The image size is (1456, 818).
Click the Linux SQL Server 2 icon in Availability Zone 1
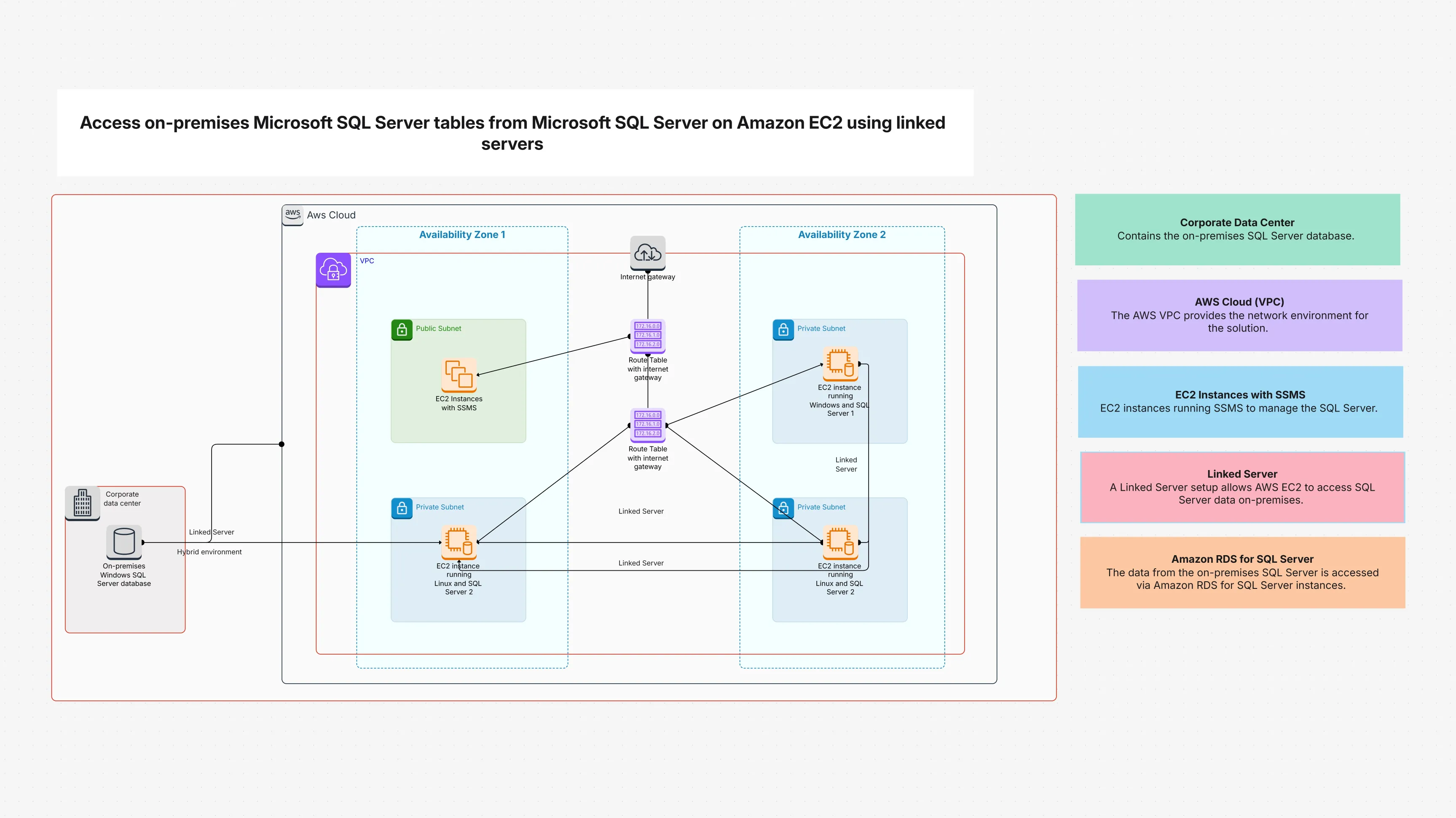459,543
